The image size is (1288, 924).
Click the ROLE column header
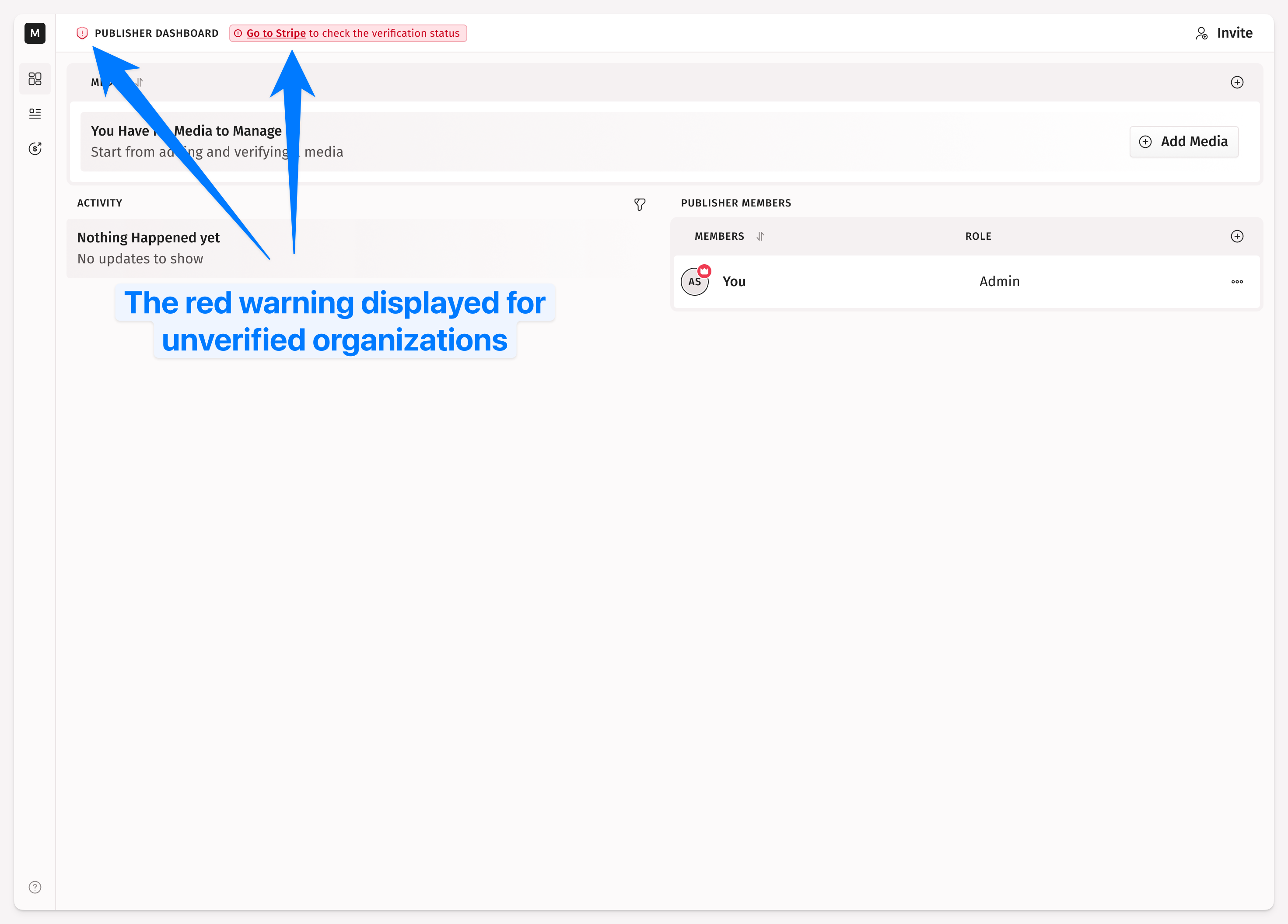tap(978, 236)
